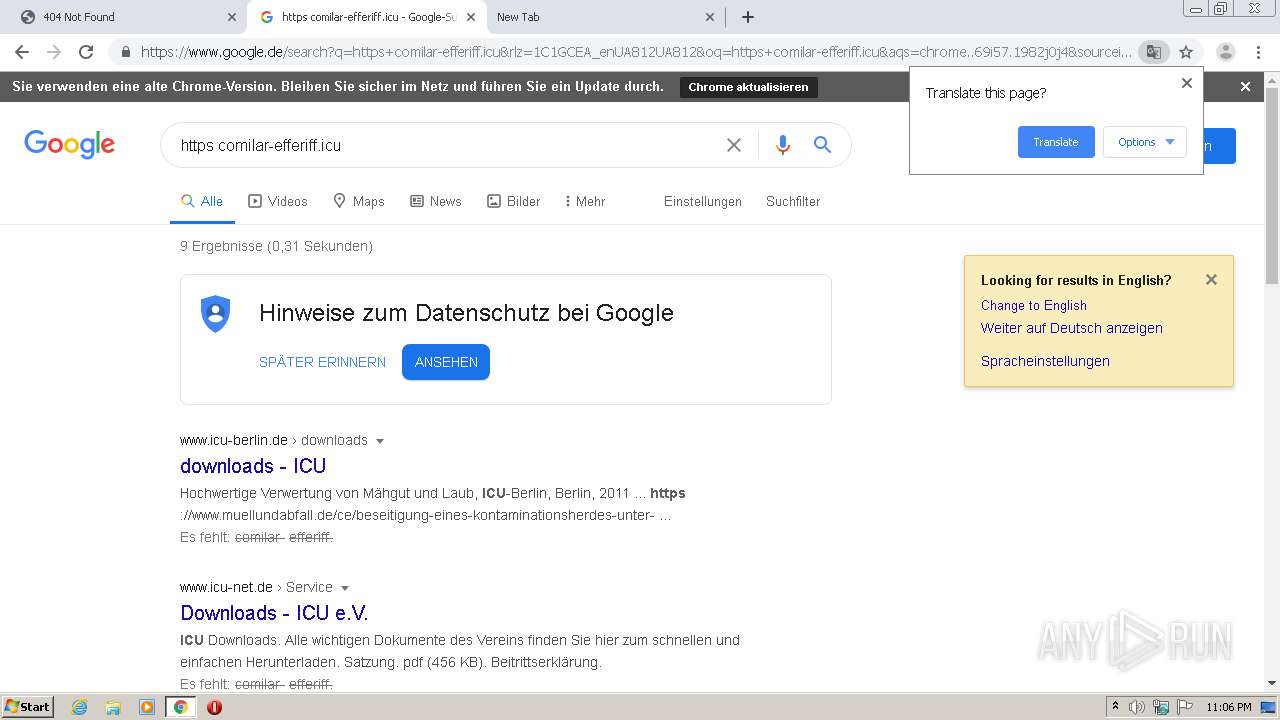Click the browser back arrow
The width and height of the screenshot is (1280, 720).
22,52
